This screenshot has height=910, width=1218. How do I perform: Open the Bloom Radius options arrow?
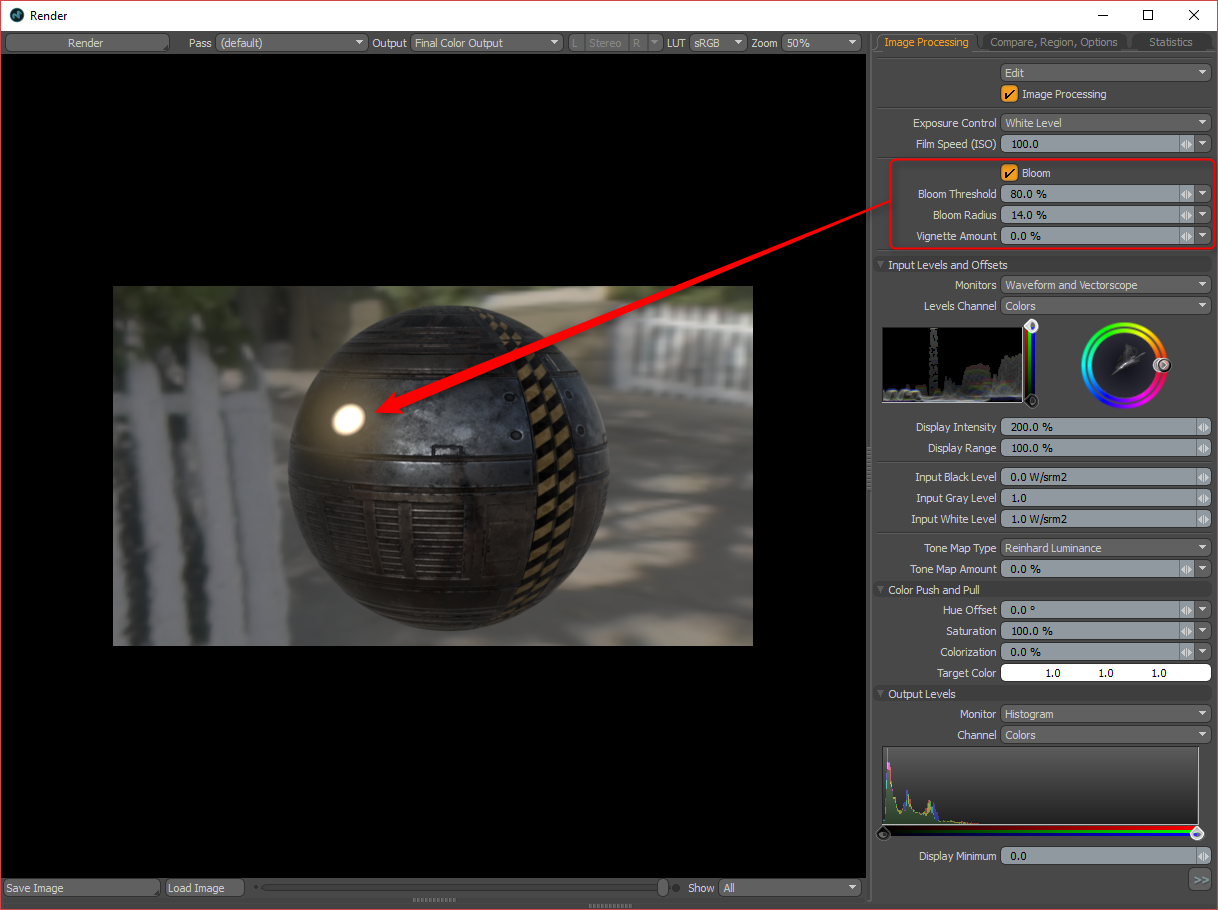coord(1203,215)
